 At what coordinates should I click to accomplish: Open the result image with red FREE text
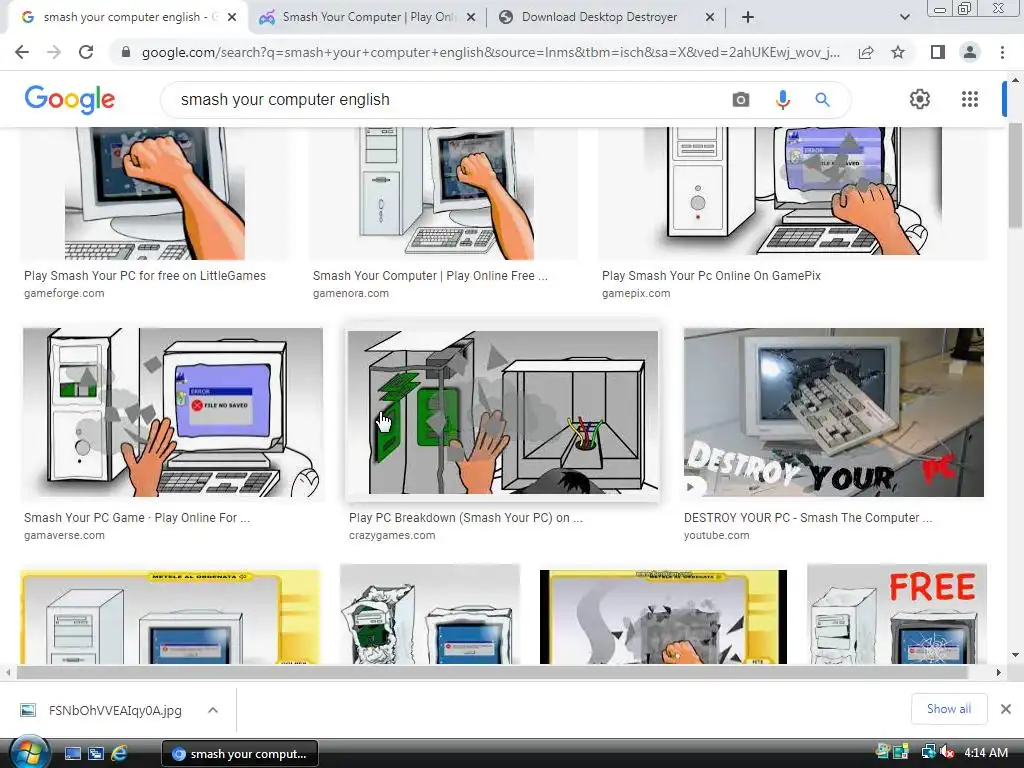(x=897, y=615)
